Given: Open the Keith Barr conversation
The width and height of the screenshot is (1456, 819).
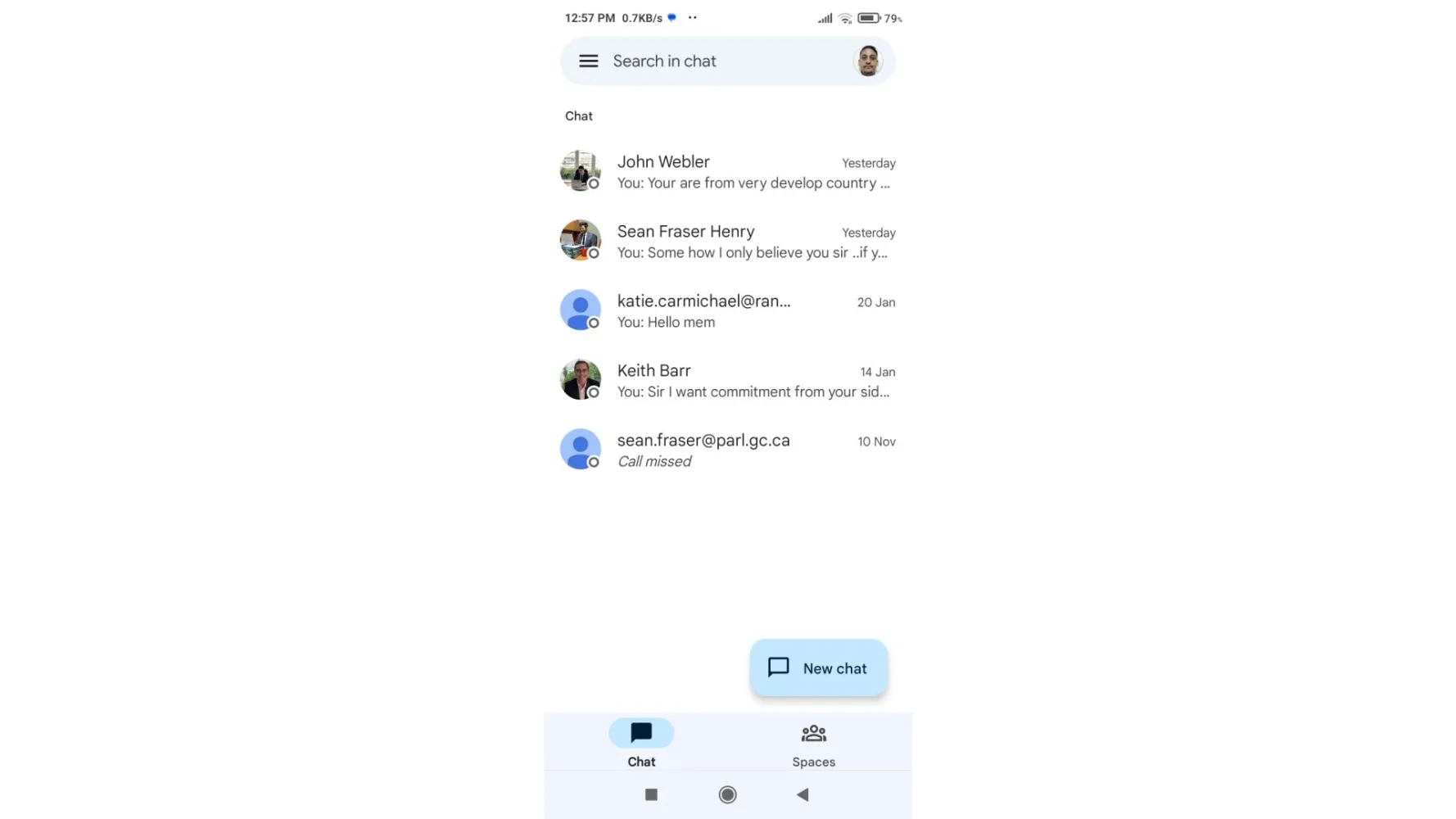Looking at the screenshot, I should (x=728, y=381).
